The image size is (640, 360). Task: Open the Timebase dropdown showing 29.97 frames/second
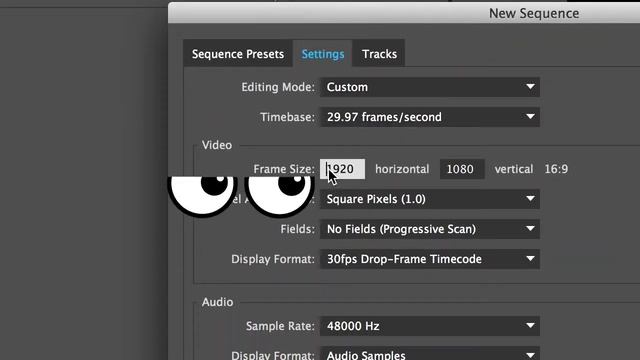click(x=430, y=117)
